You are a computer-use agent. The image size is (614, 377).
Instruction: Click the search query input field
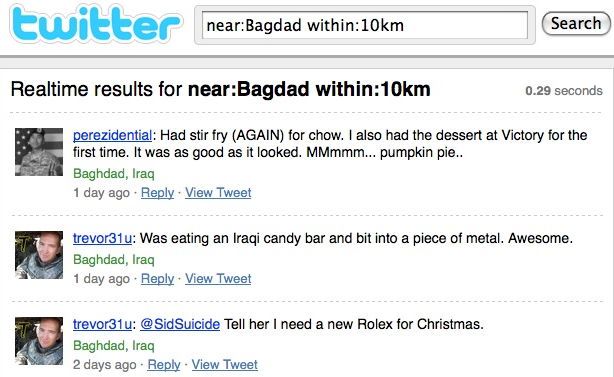(x=365, y=25)
